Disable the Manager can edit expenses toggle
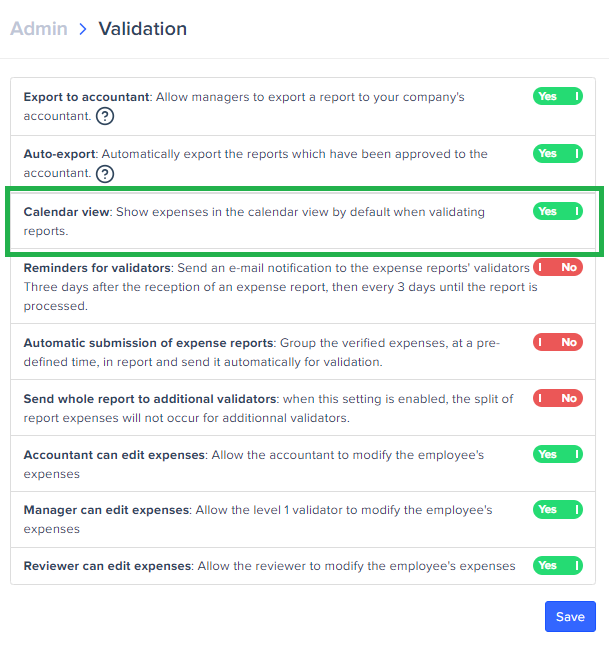Viewport: 616px width, 659px height. pyautogui.click(x=557, y=510)
